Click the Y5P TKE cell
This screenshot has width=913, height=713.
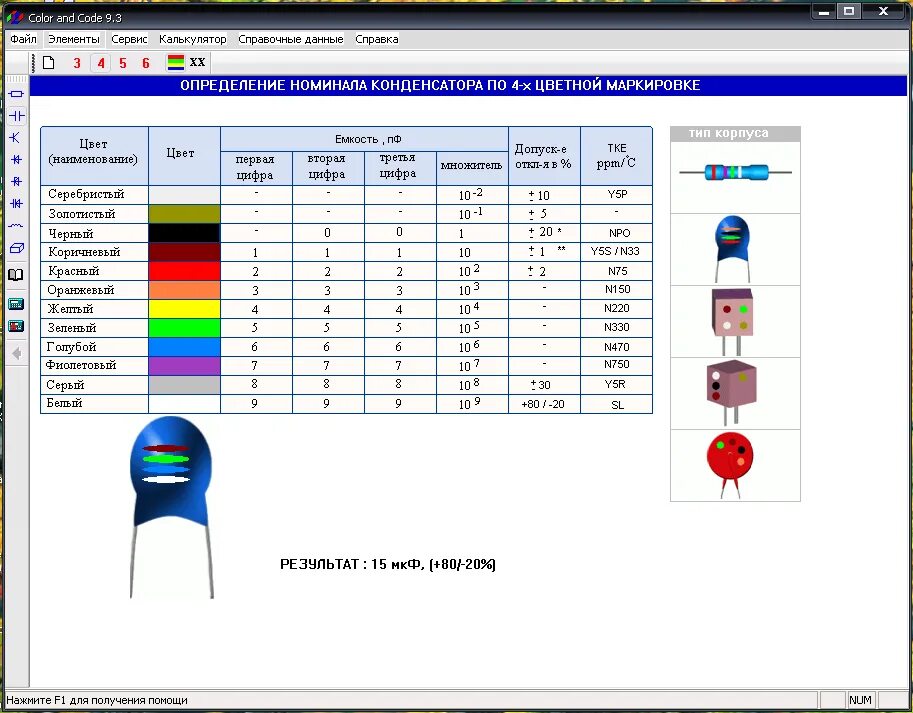pyautogui.click(x=617, y=194)
